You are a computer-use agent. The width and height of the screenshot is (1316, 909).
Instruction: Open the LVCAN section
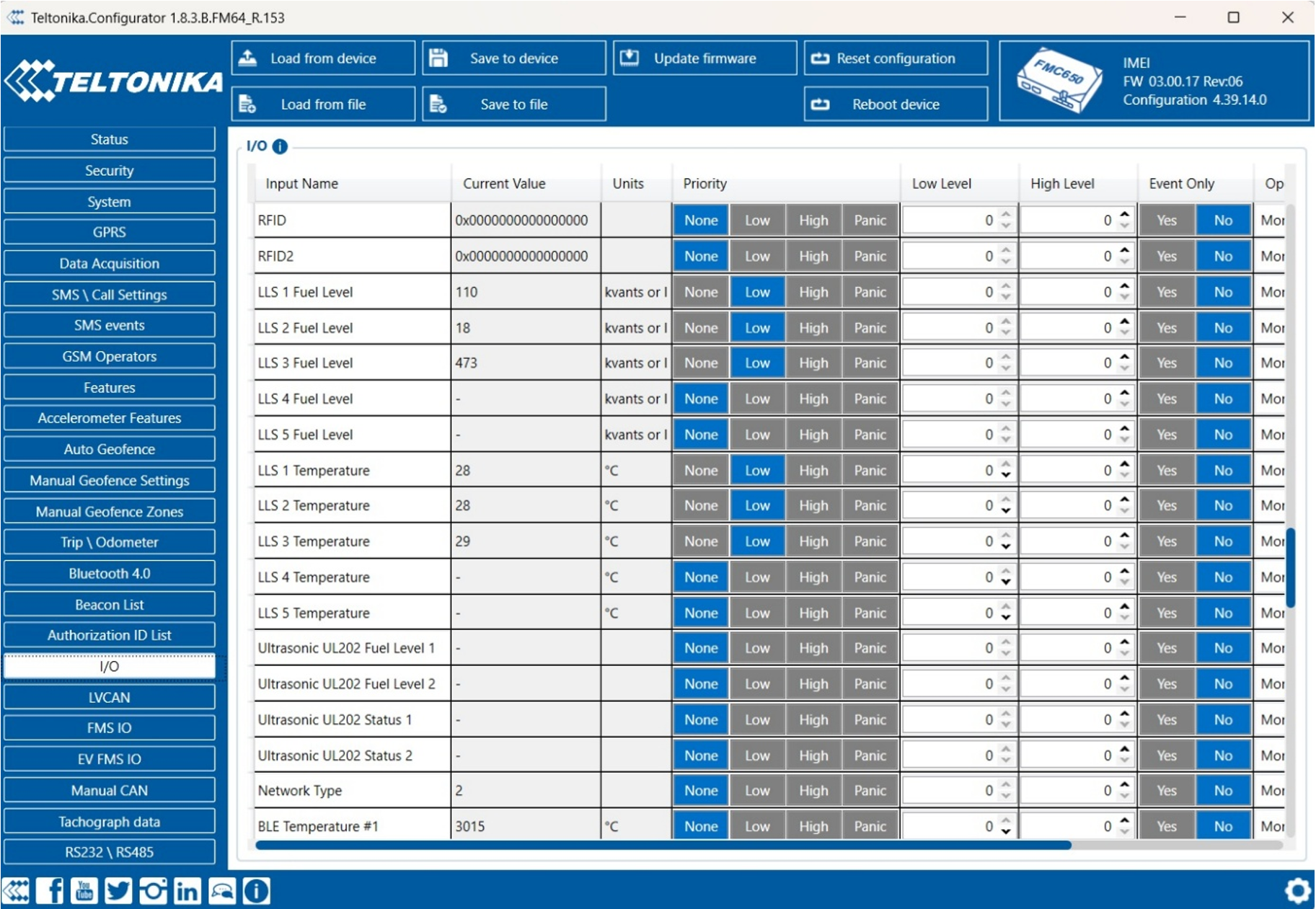tap(110, 698)
